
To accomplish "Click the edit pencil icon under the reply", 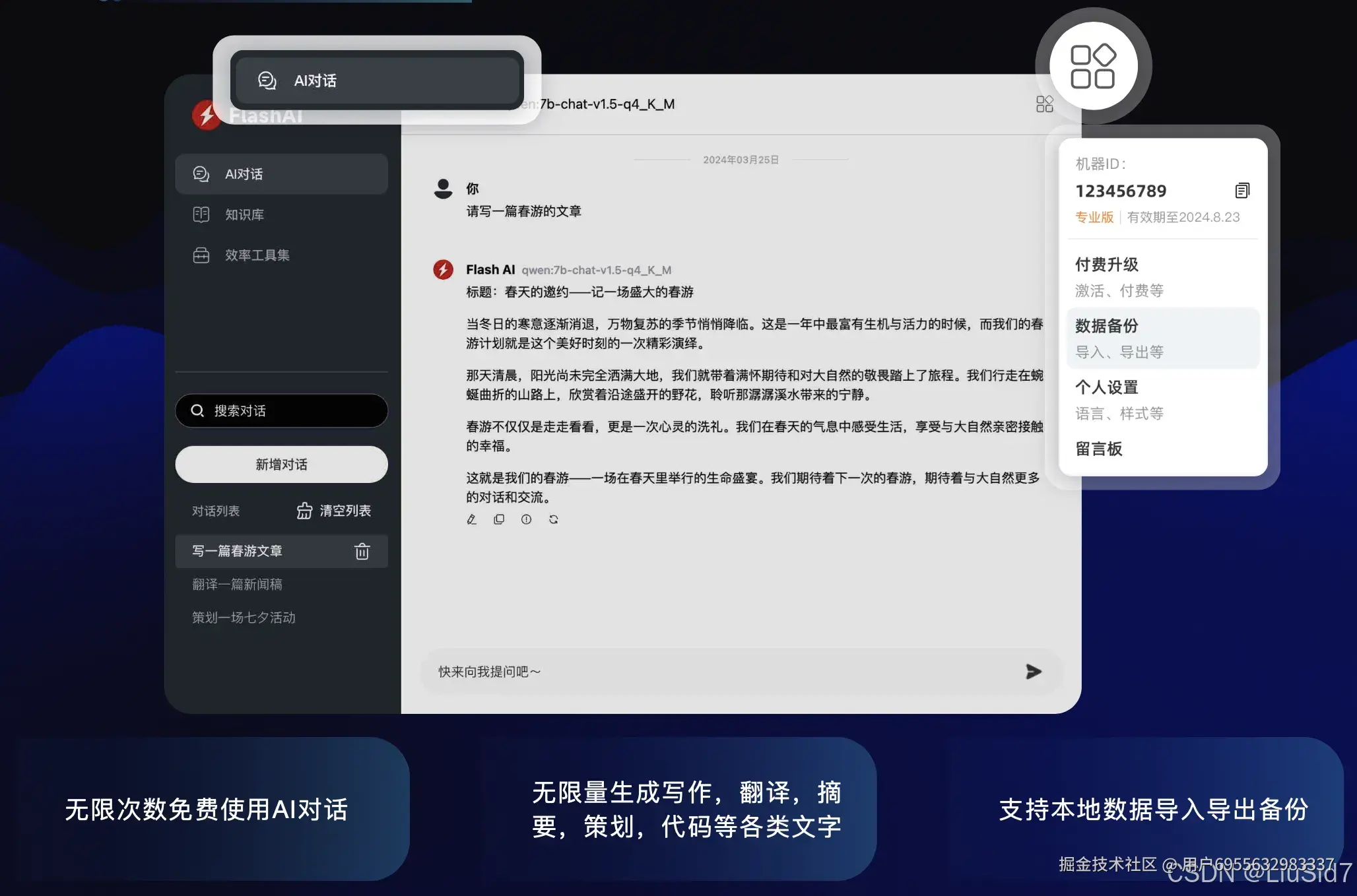I will 471,519.
